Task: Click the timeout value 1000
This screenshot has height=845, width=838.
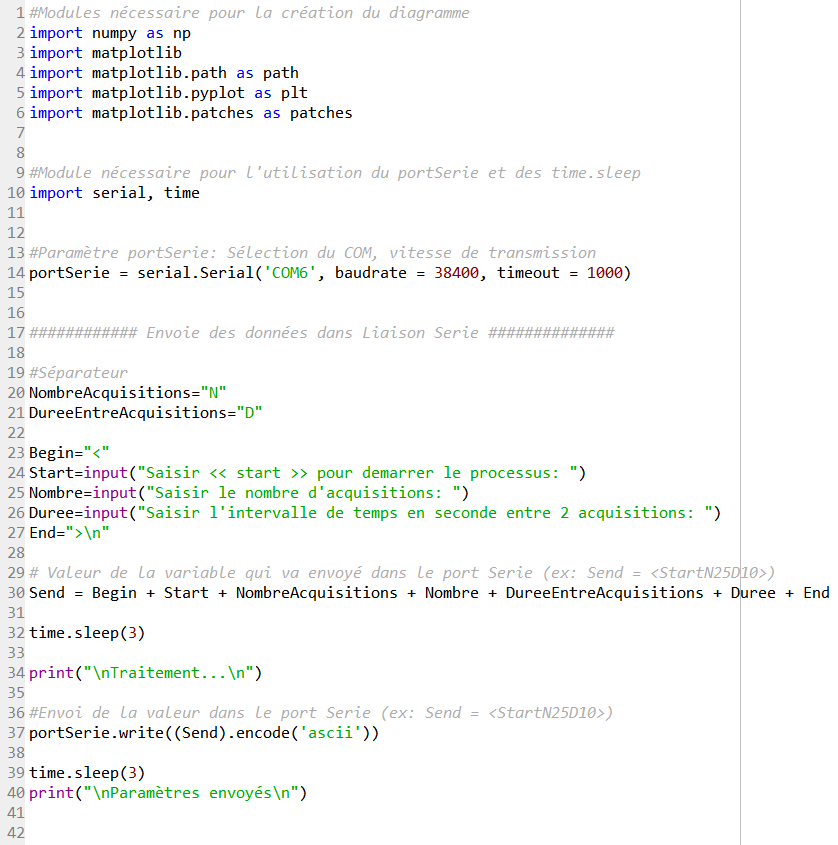Action: coord(604,273)
